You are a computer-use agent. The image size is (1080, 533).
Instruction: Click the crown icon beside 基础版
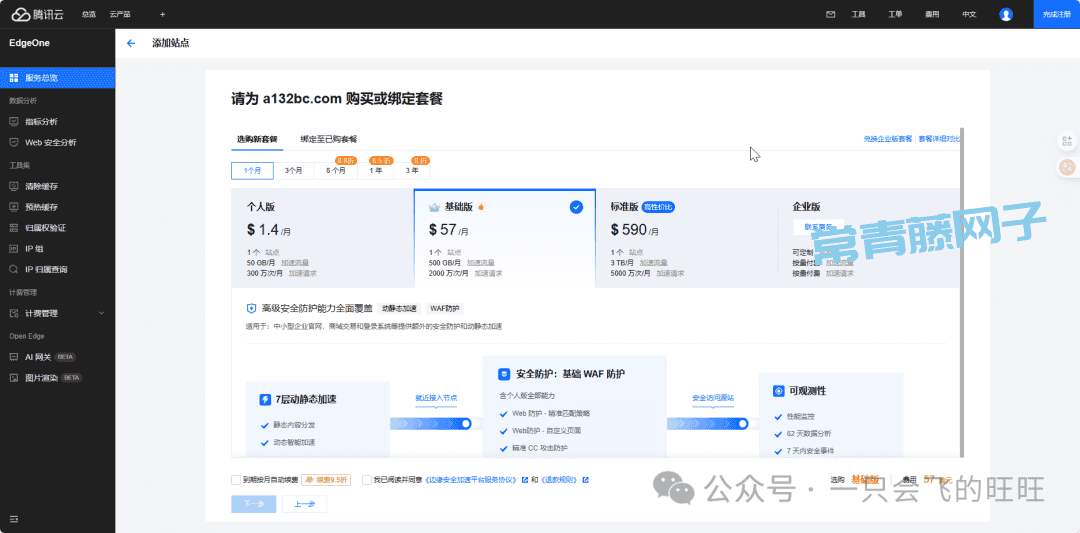pyautogui.click(x=435, y=207)
